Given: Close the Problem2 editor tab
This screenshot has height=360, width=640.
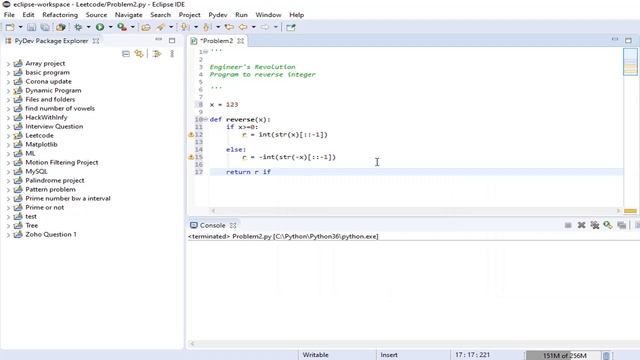Looking at the screenshot, I should pyautogui.click(x=241, y=41).
